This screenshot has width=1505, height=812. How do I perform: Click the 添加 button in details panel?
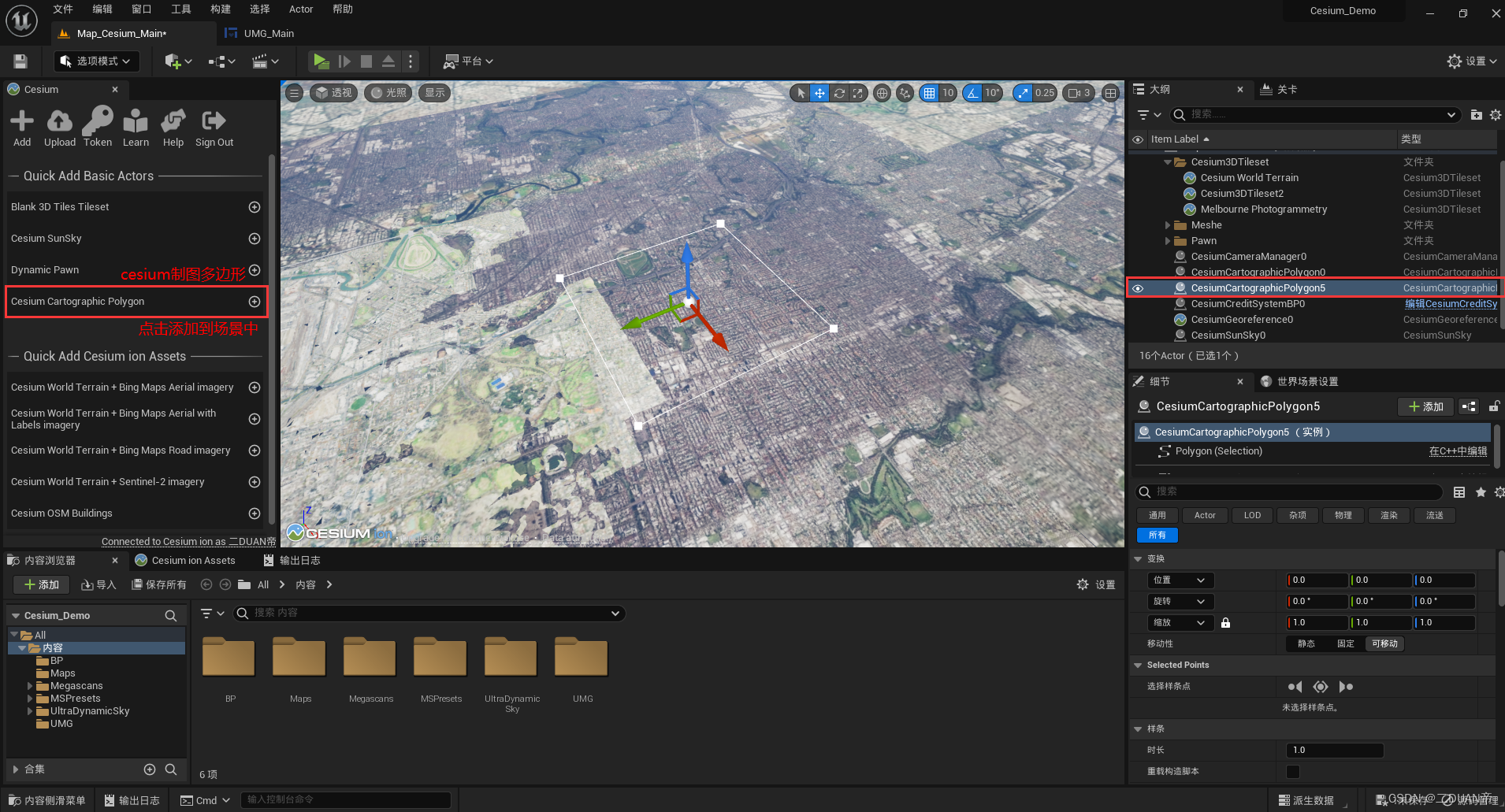coord(1425,406)
